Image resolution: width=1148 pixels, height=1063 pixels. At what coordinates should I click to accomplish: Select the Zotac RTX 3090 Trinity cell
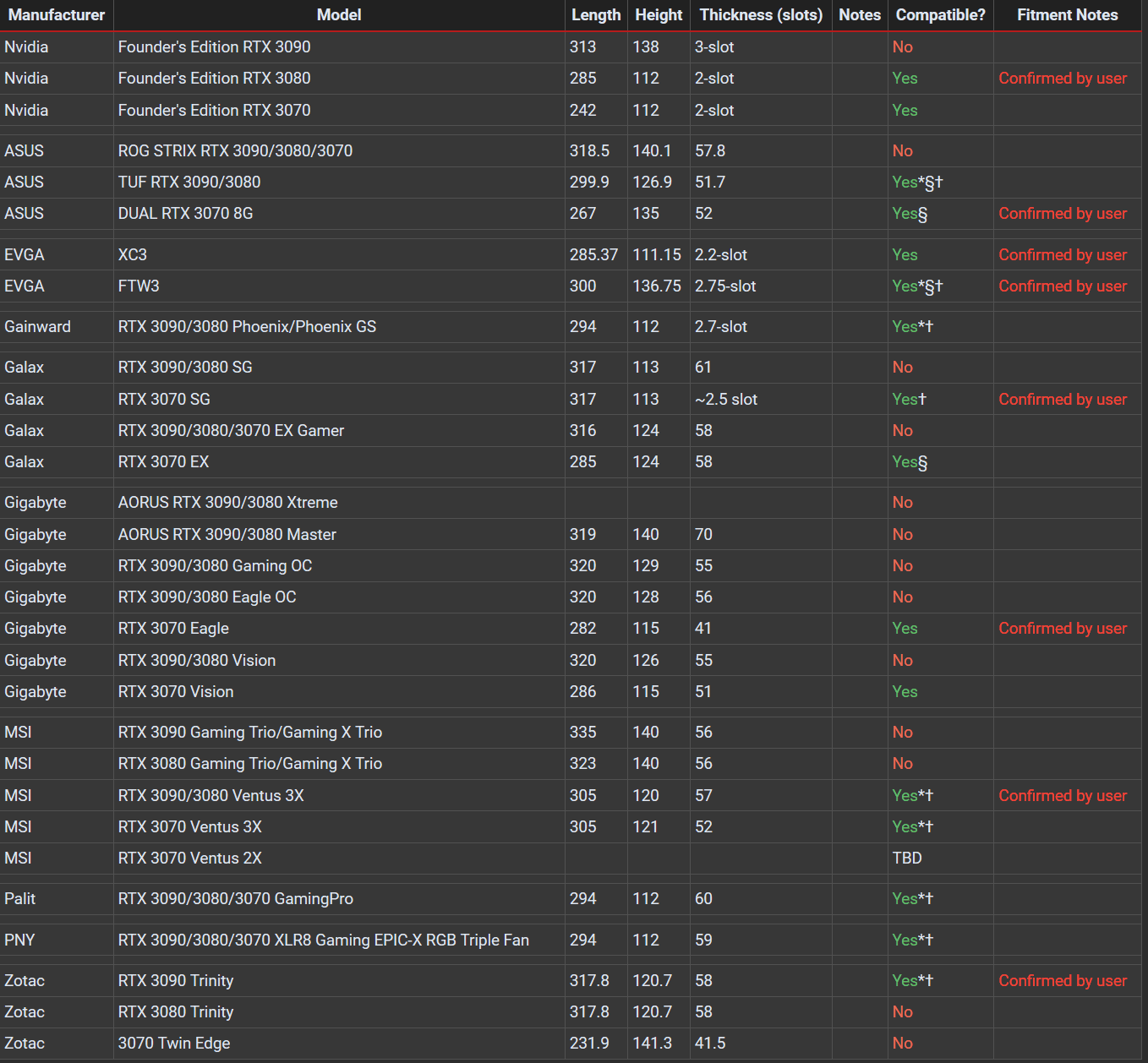pos(339,981)
